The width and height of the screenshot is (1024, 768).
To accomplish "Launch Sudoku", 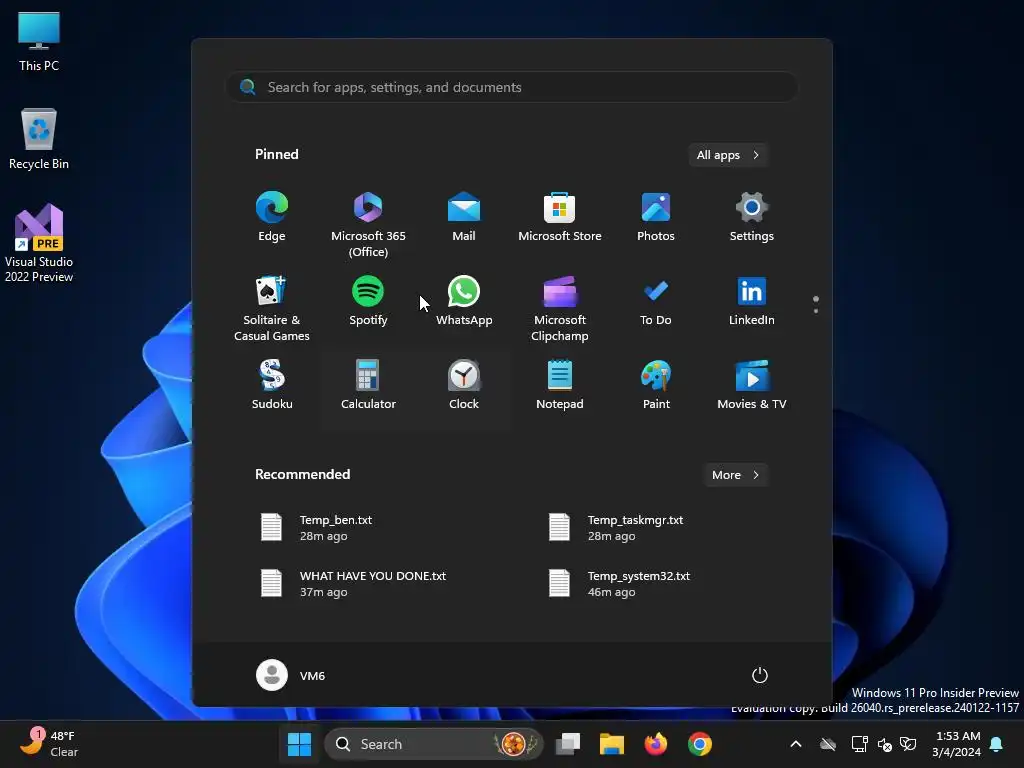I will coord(272,385).
